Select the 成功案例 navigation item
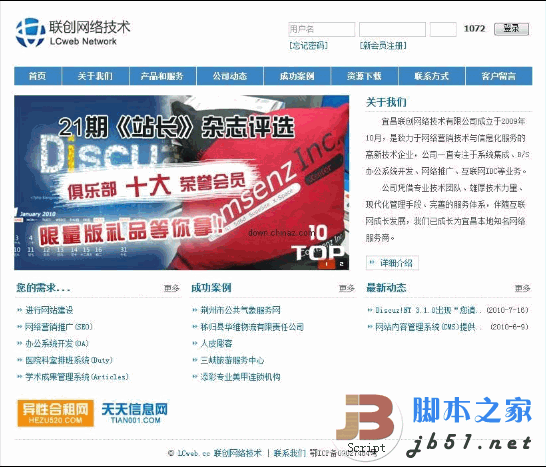The image size is (546, 467). pos(297,76)
